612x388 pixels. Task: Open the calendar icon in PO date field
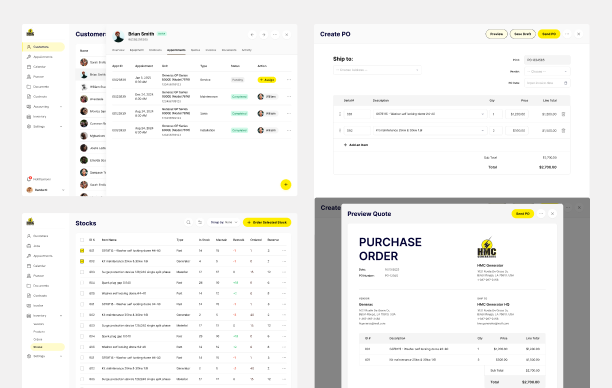(566, 83)
